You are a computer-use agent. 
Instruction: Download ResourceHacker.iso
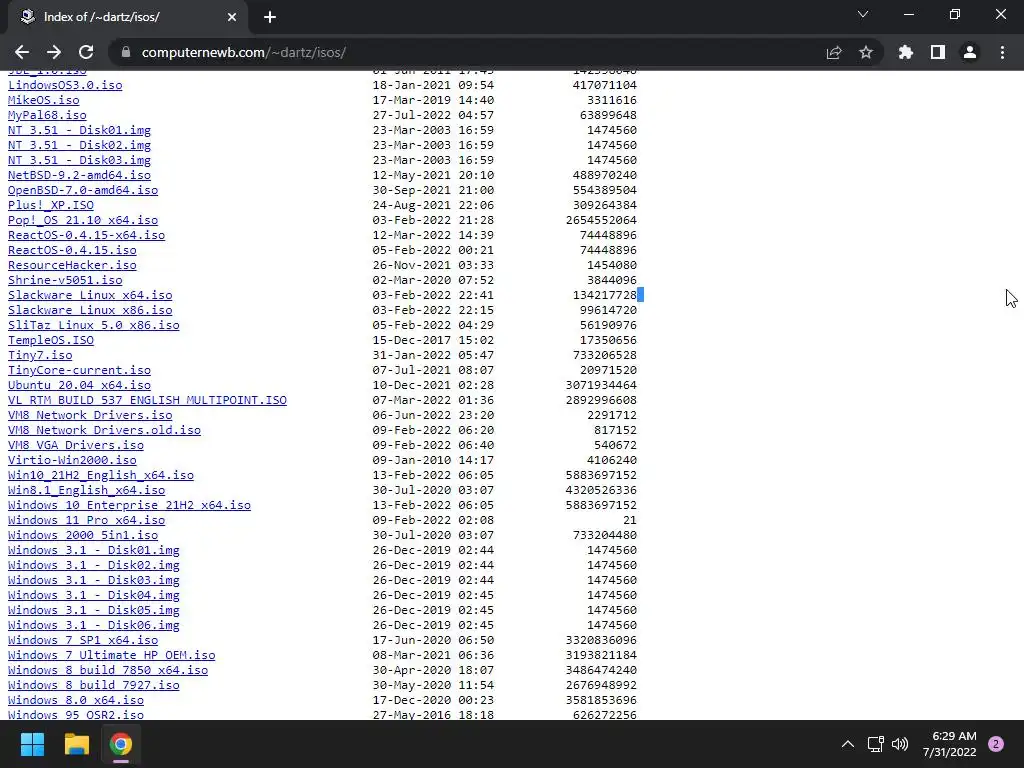click(x=72, y=265)
